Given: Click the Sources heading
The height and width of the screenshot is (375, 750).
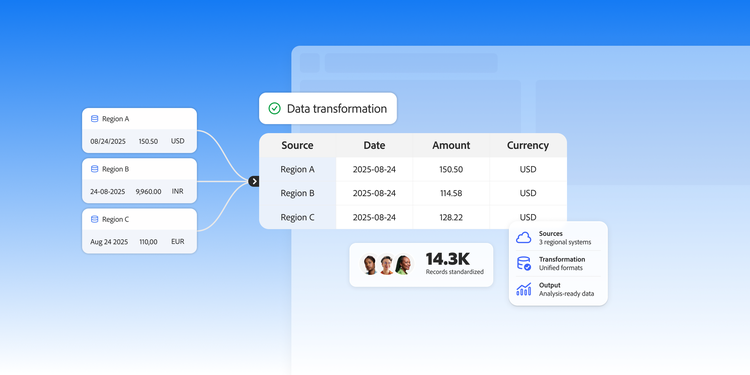Looking at the screenshot, I should coord(551,233).
